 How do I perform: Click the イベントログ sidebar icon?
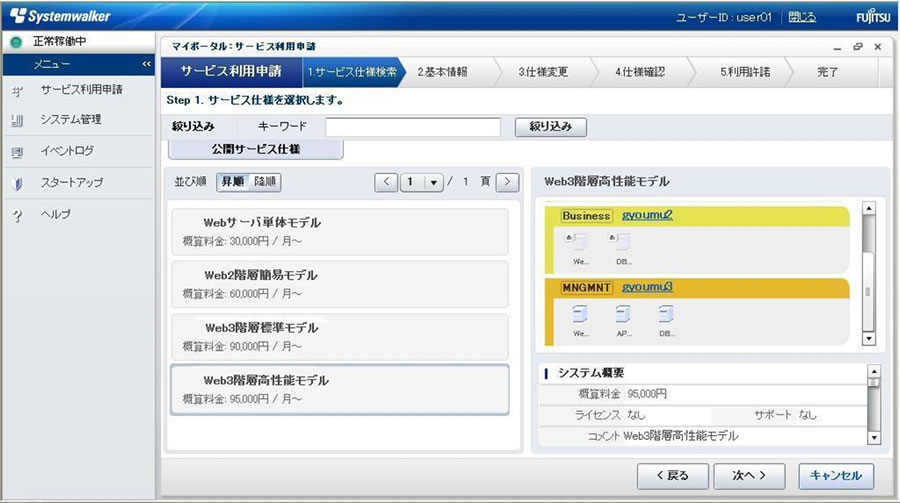[x=17, y=153]
